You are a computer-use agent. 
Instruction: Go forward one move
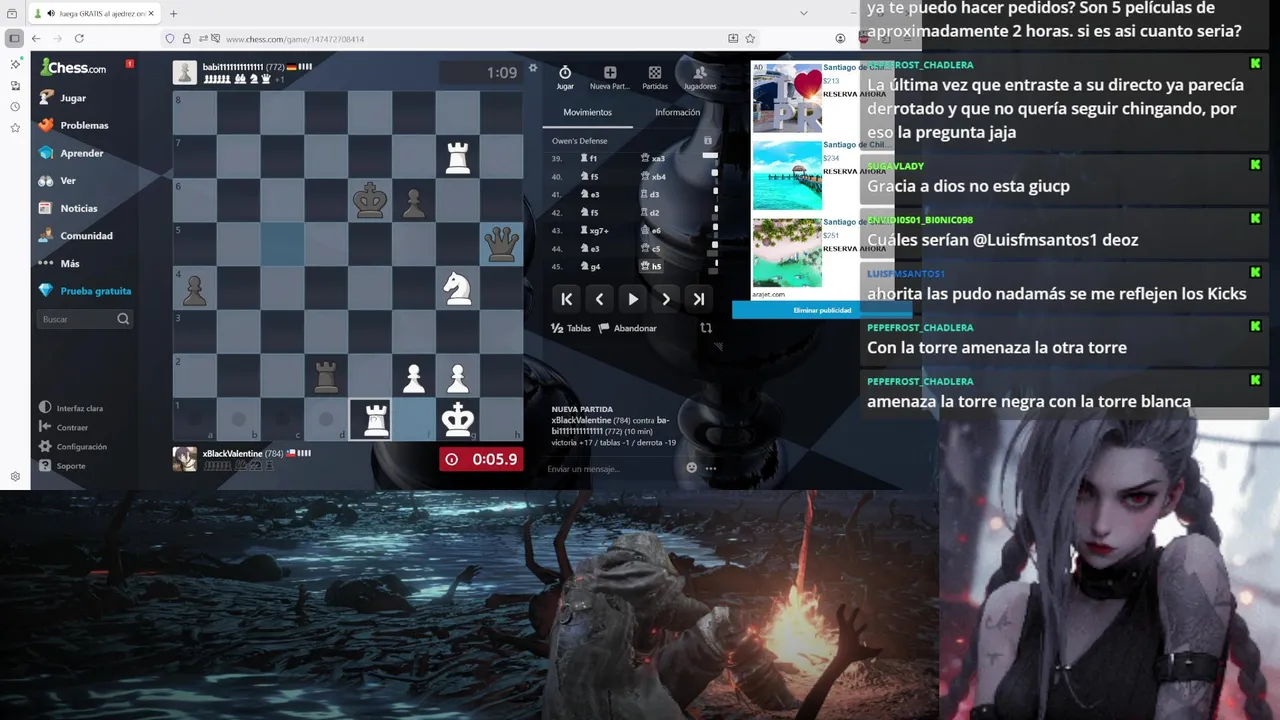666,299
